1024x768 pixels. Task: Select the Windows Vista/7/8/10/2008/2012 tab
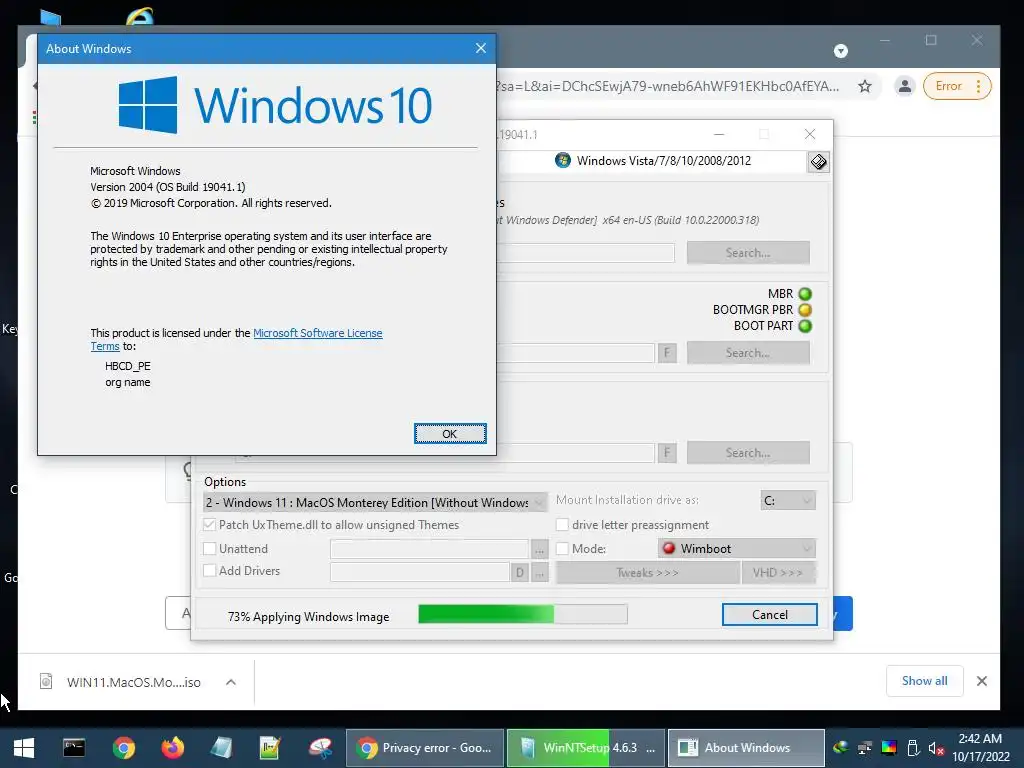pos(653,161)
